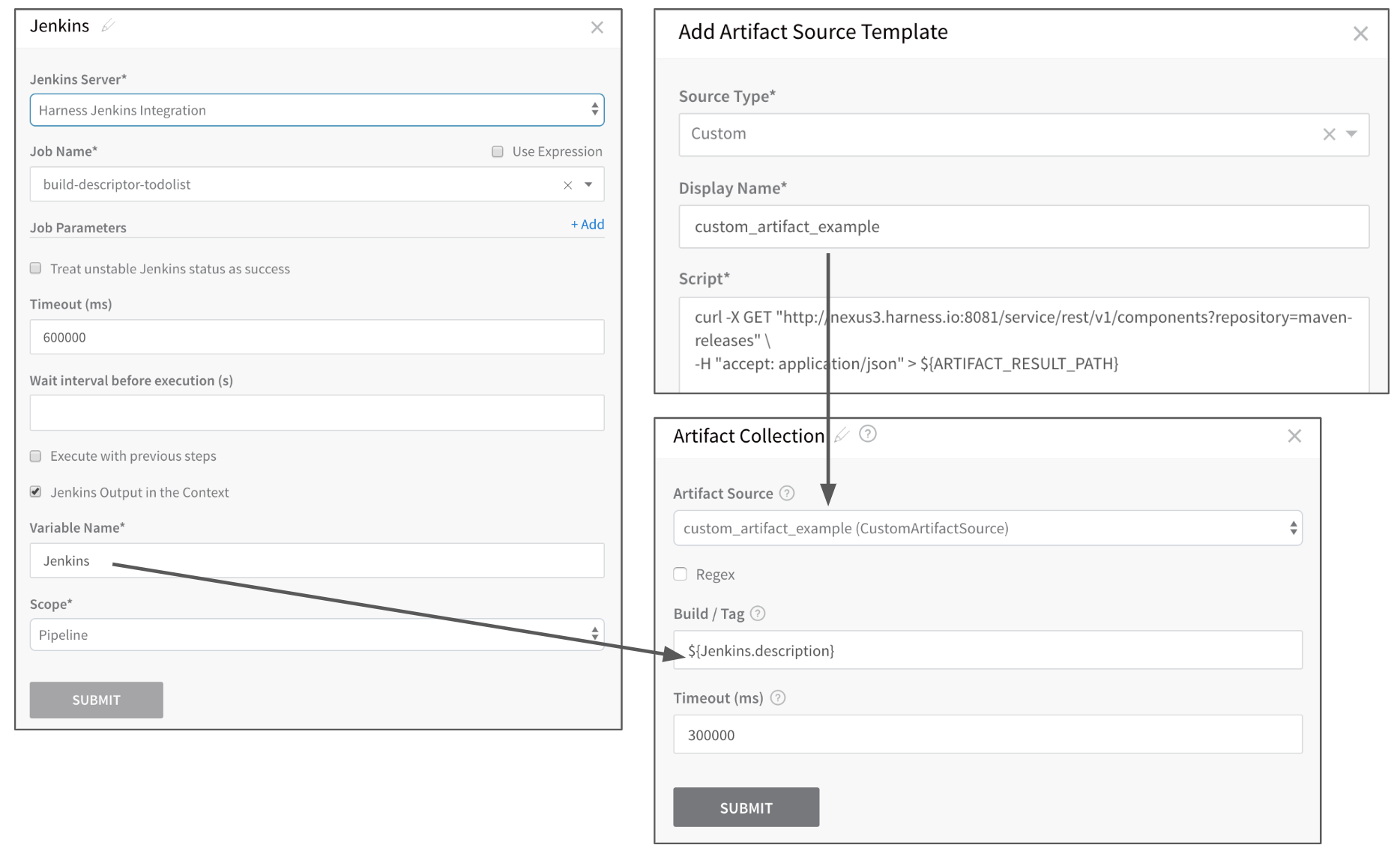
Task: Clear the Custom source type selection
Action: coord(1330,134)
